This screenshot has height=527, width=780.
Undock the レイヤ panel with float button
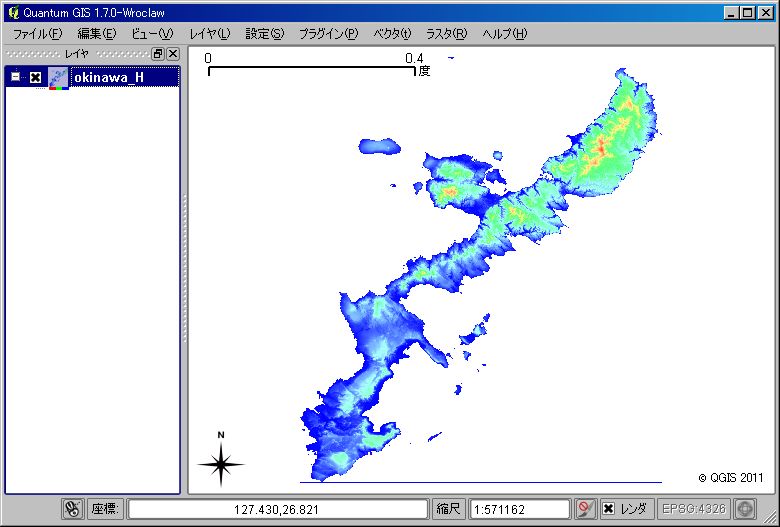pos(158,54)
